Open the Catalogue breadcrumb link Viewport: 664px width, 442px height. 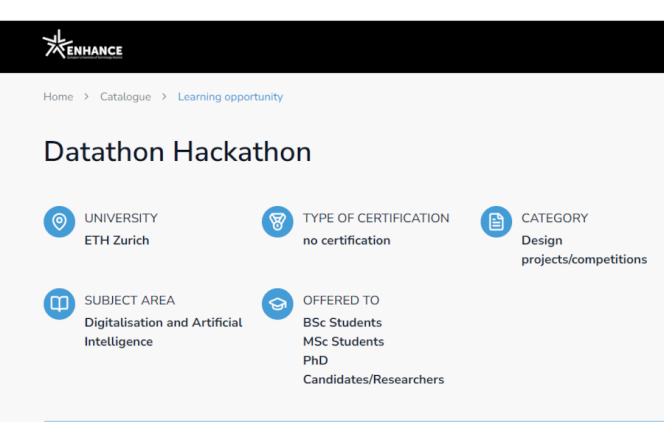[x=126, y=97]
